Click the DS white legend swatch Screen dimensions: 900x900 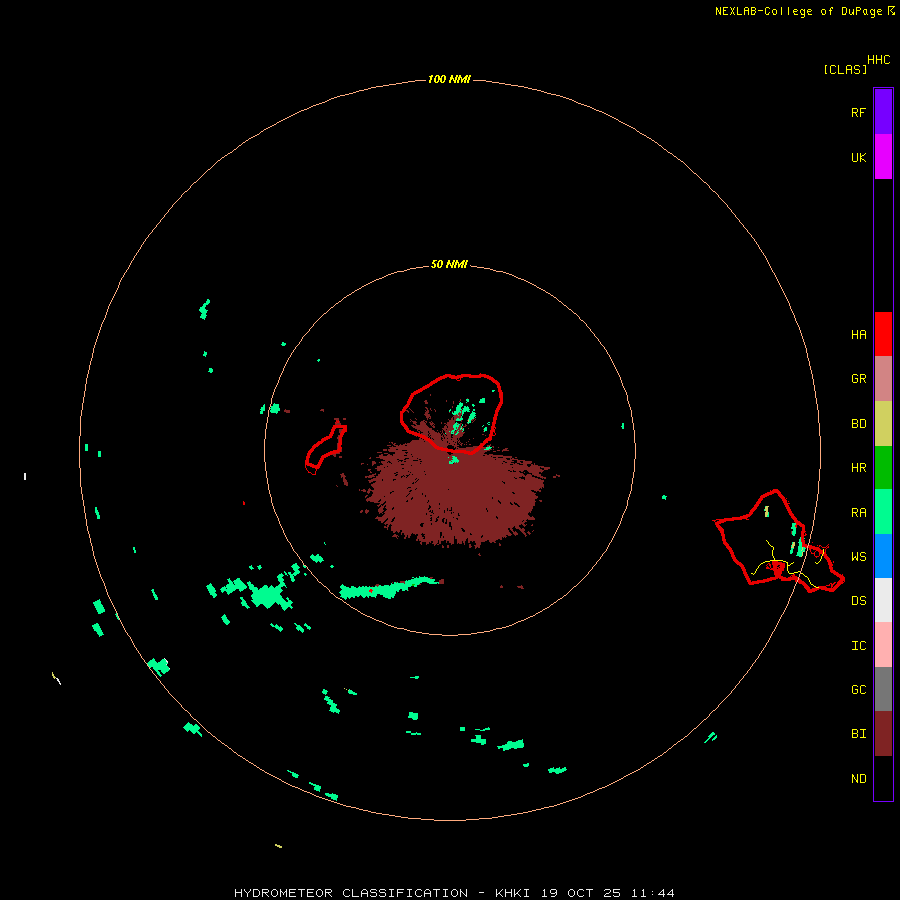pos(883,600)
